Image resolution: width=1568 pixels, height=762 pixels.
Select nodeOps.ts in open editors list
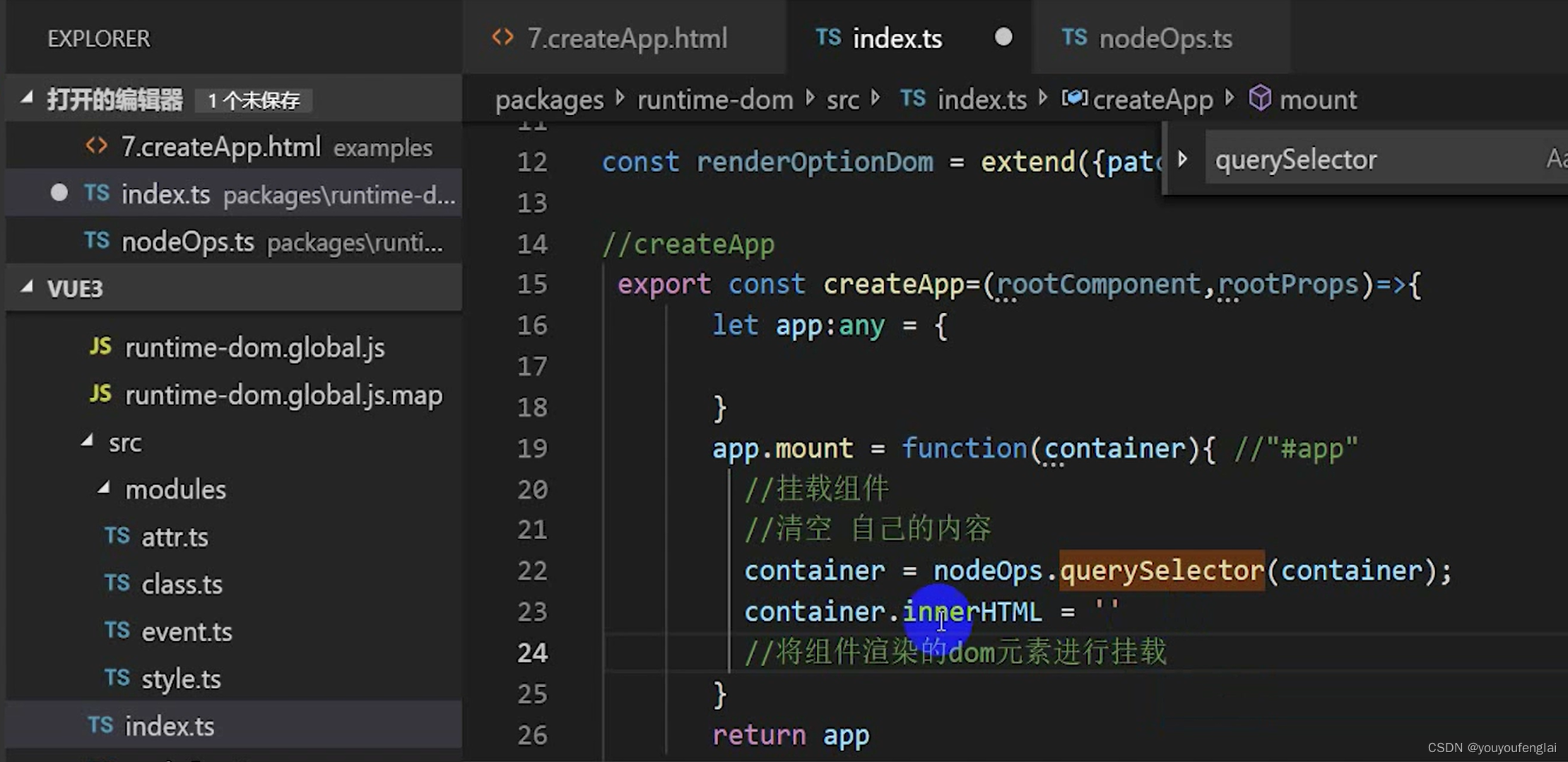click(x=233, y=242)
